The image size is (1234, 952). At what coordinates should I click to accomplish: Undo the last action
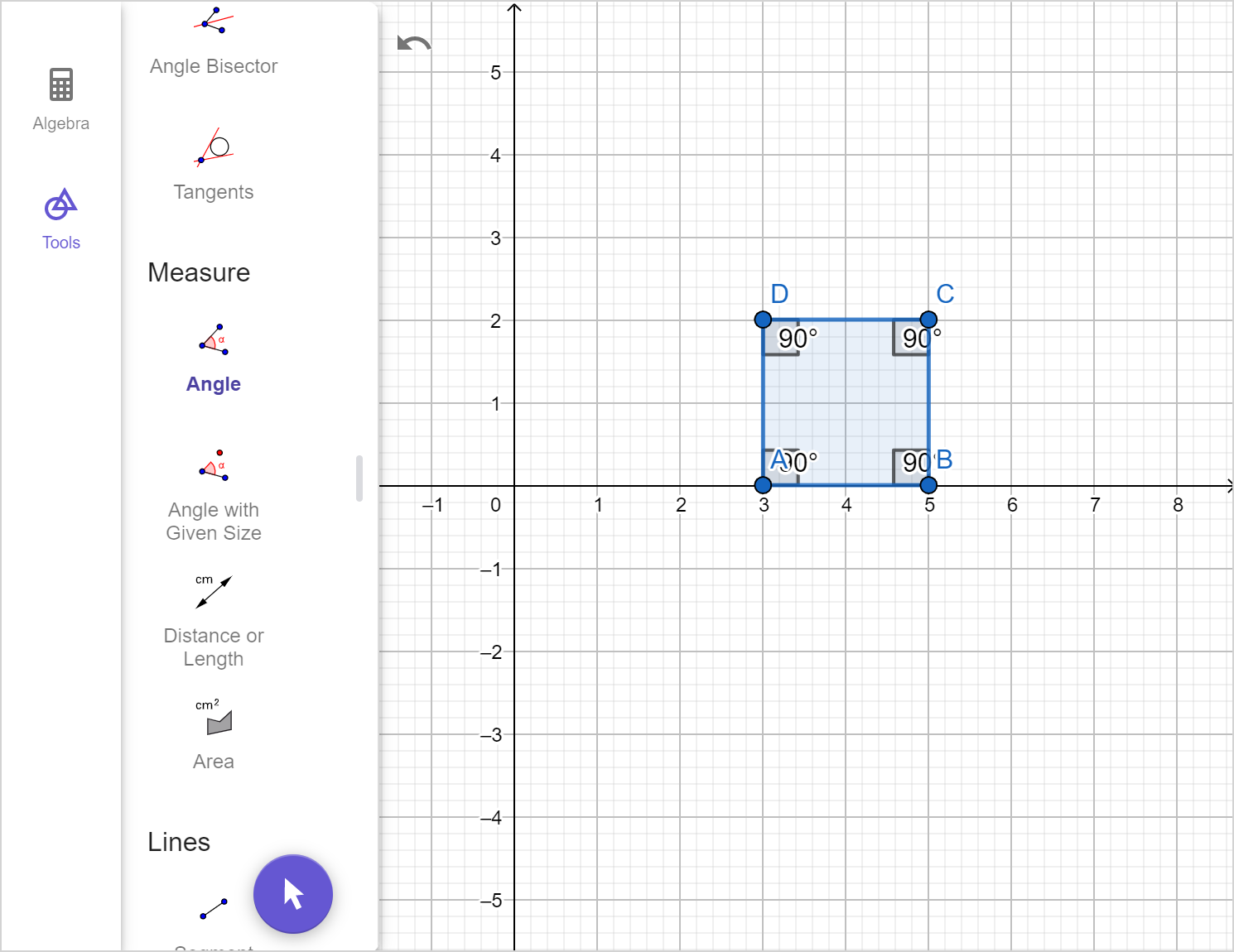[x=414, y=44]
